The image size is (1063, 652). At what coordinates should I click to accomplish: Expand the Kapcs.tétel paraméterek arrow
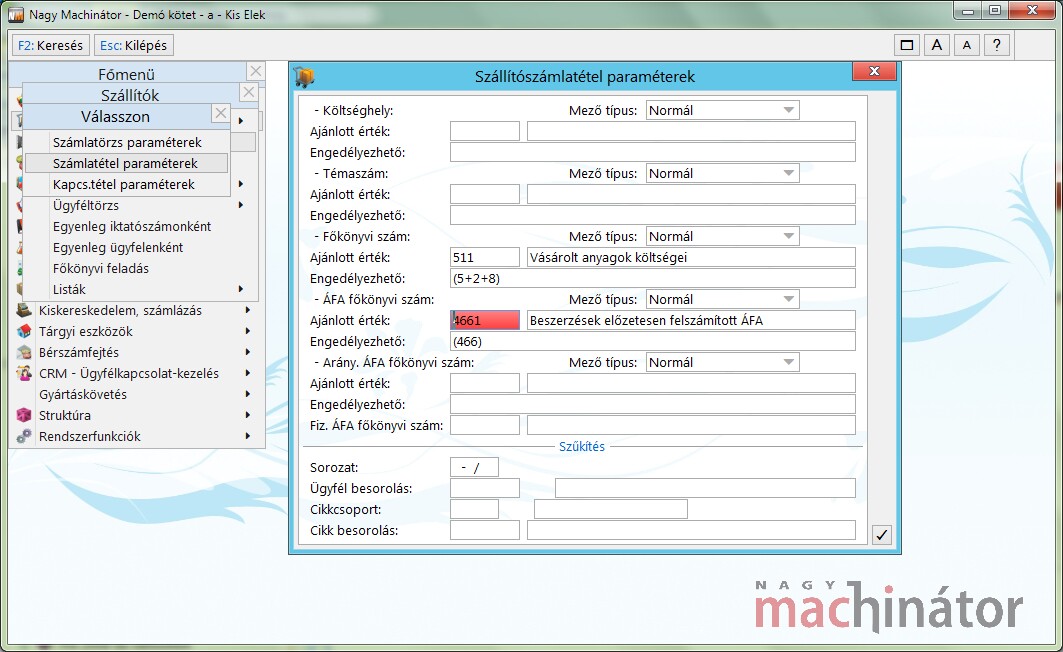[241, 184]
